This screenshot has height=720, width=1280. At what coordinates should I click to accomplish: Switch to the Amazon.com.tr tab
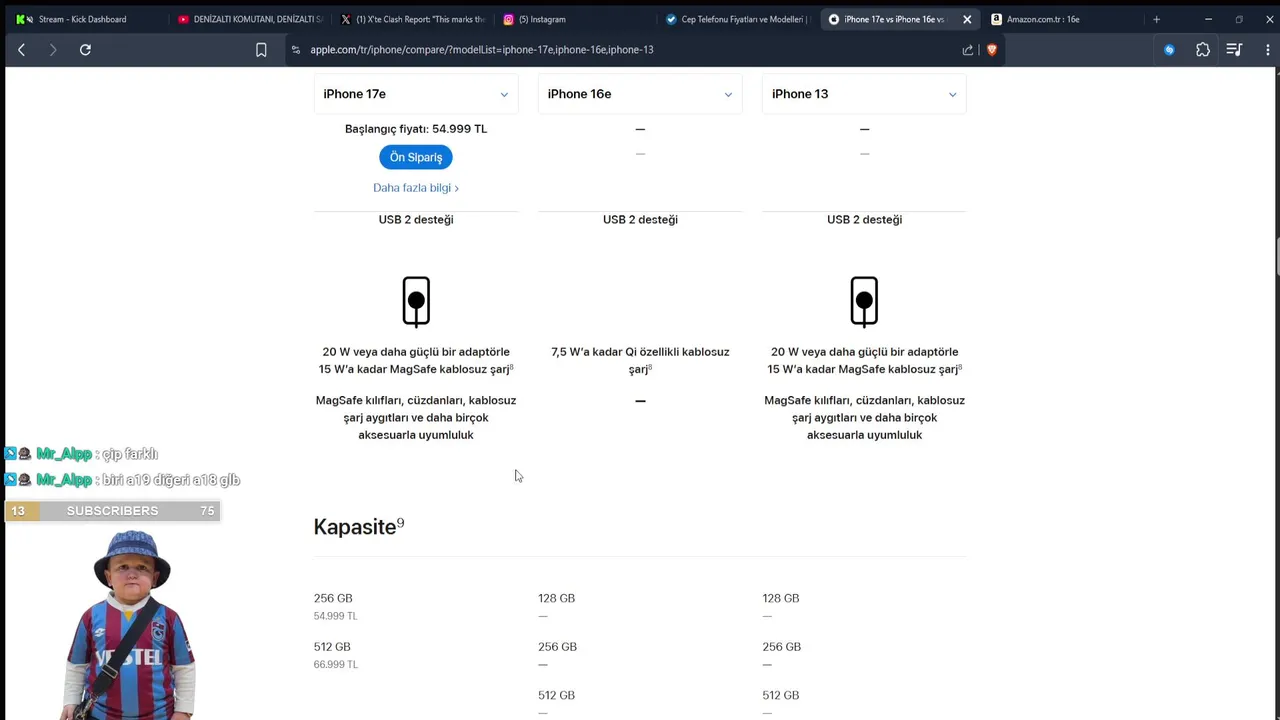1043,19
